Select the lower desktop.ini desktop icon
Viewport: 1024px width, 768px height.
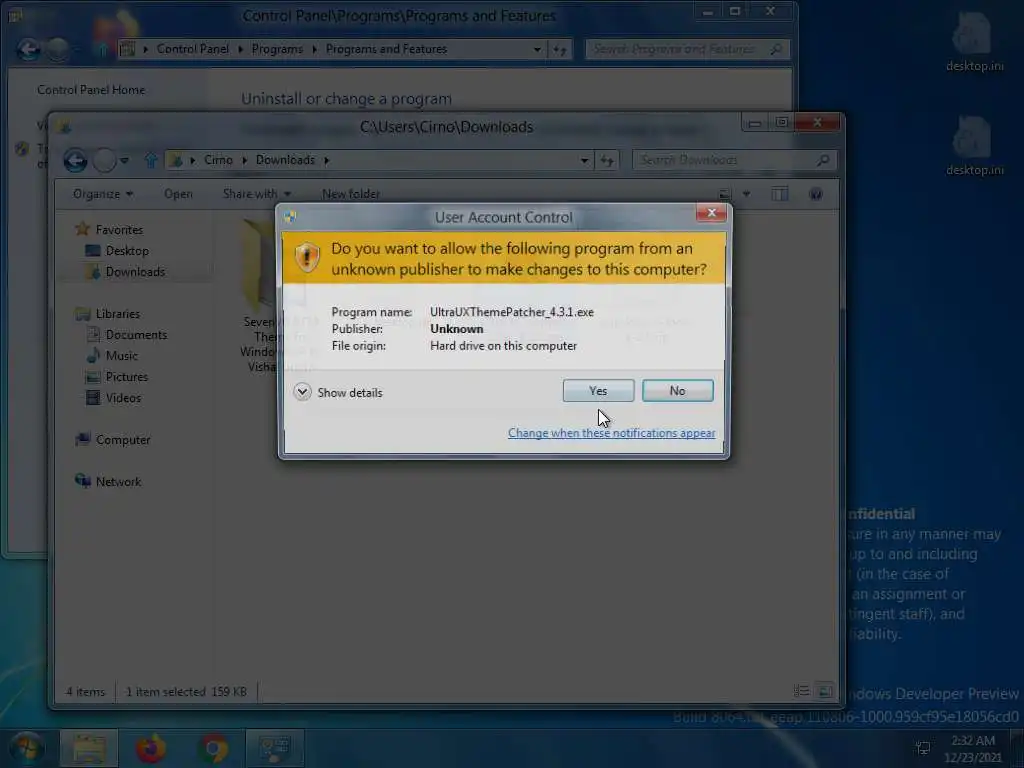tap(974, 146)
